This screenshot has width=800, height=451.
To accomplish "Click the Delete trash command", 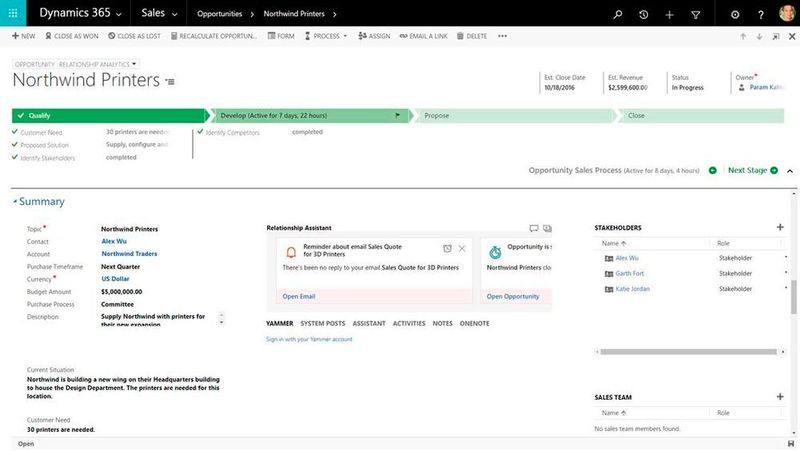I will coord(472,36).
